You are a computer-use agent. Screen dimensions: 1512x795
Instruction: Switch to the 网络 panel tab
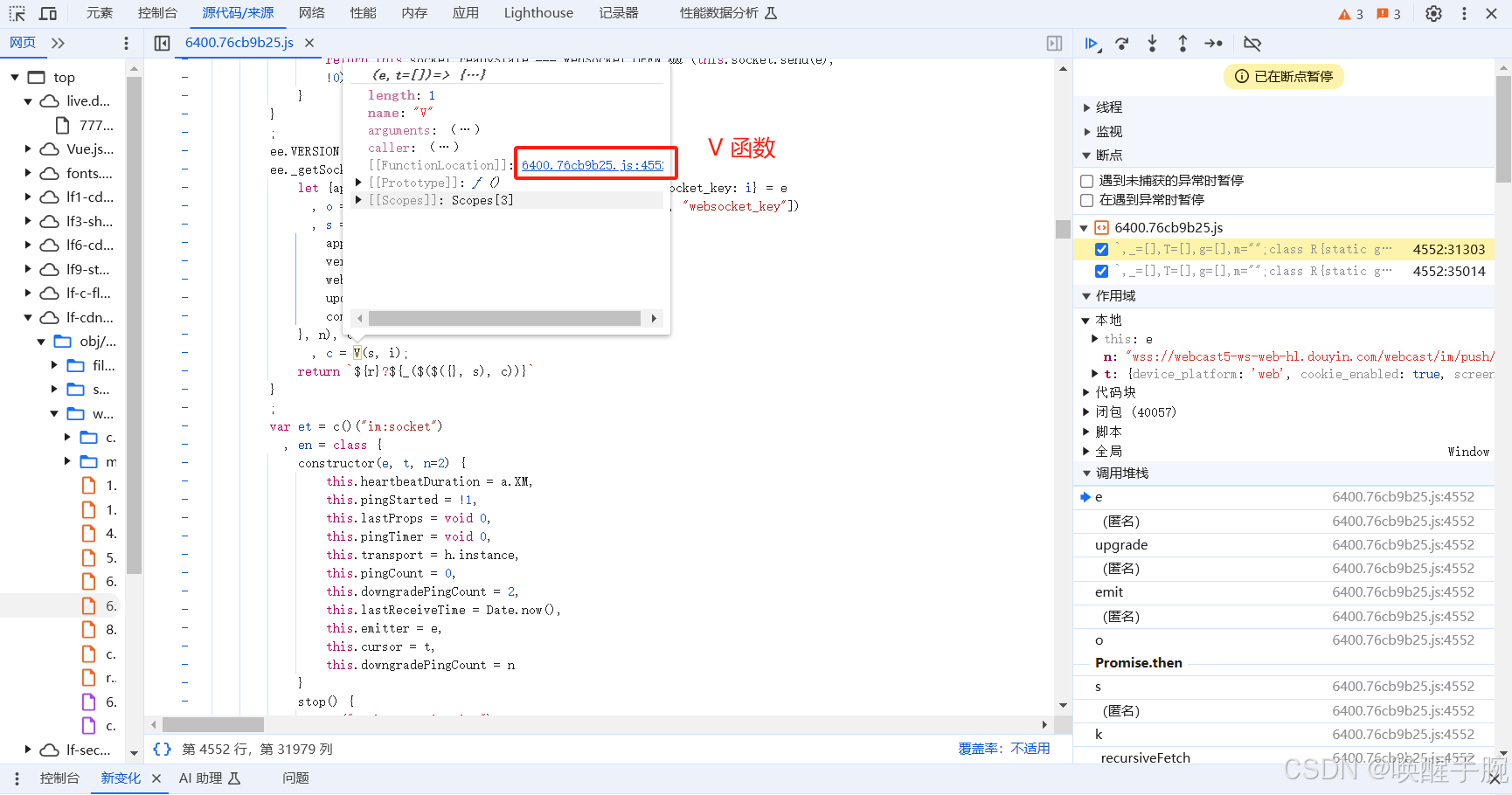click(x=311, y=13)
